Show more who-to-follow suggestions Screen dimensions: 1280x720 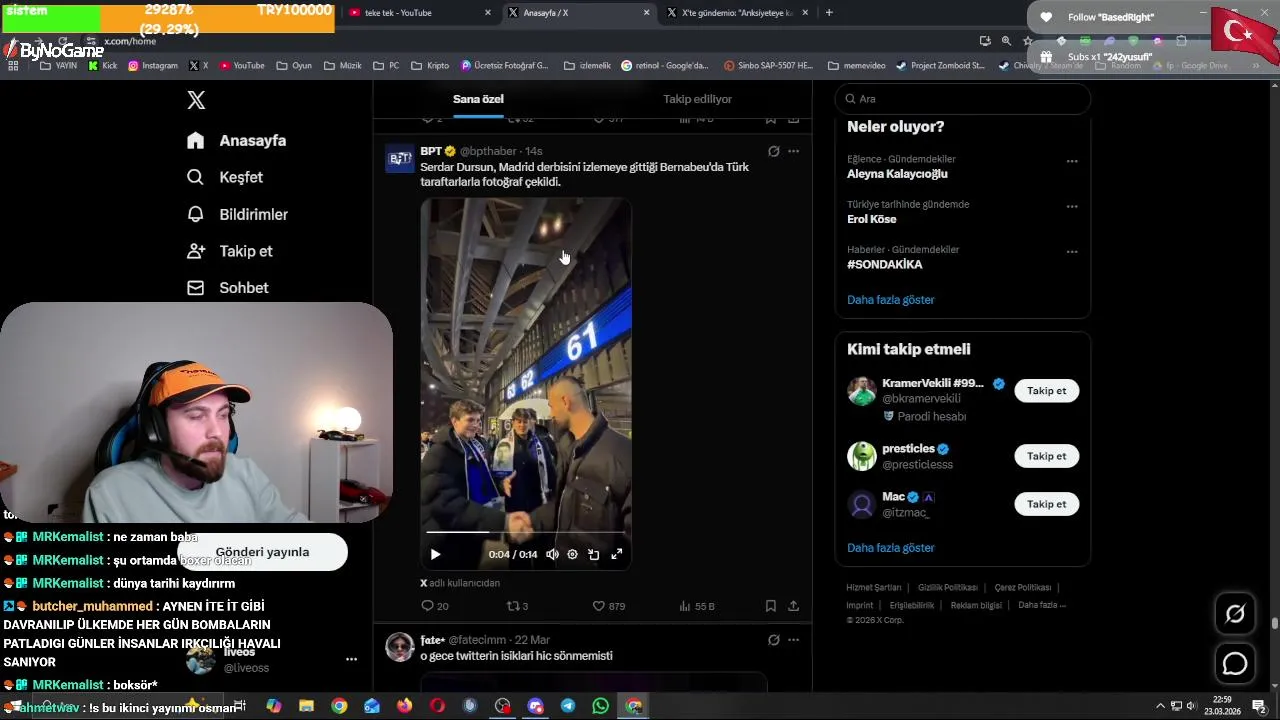[x=890, y=548]
